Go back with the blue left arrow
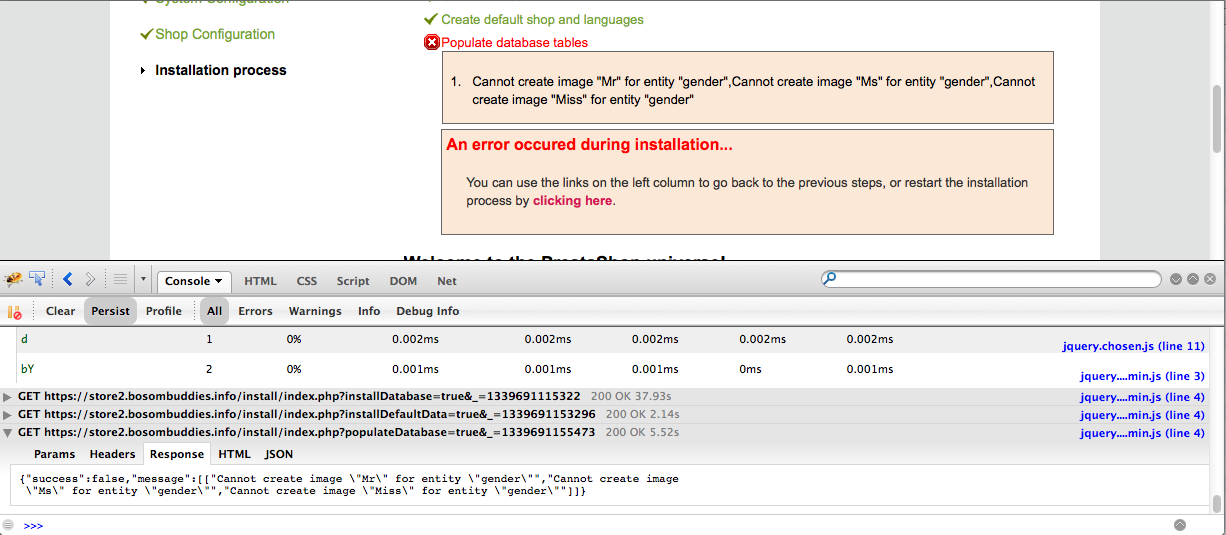 [68, 280]
